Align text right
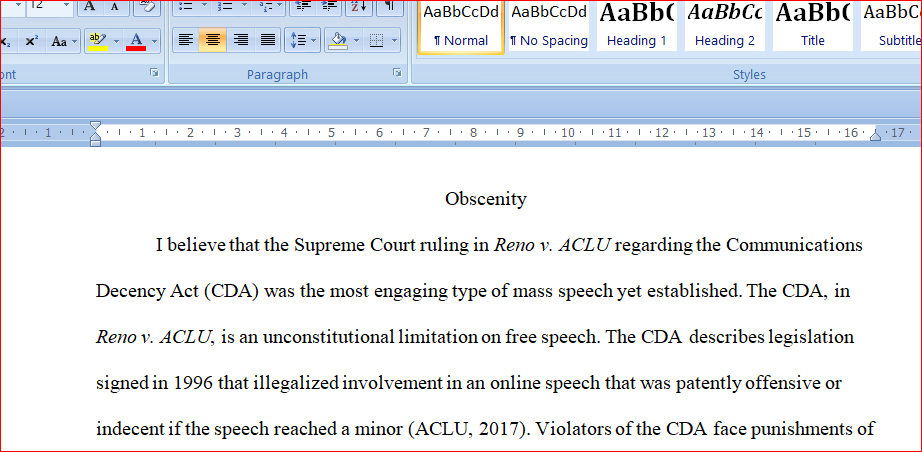This screenshot has height=452, width=922. point(240,41)
